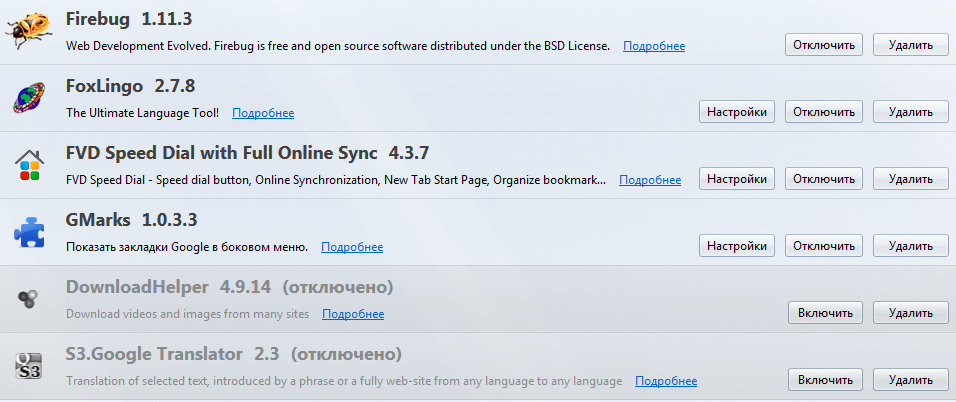The height and width of the screenshot is (402, 956).
Task: Select the GMarks blue puzzle icon
Action: (28, 232)
